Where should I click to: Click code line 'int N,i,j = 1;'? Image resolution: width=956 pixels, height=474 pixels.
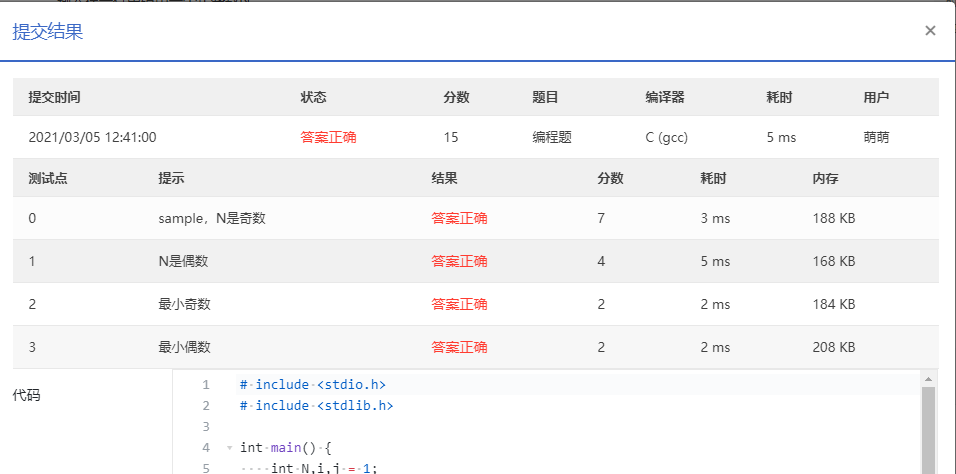[324, 469]
